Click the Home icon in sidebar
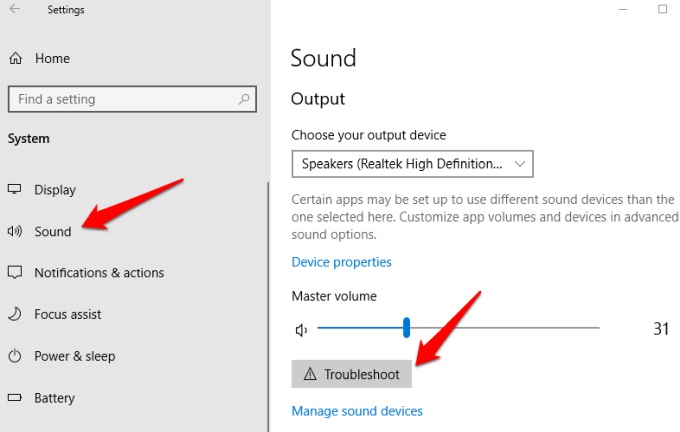The image size is (680, 432). point(15,58)
